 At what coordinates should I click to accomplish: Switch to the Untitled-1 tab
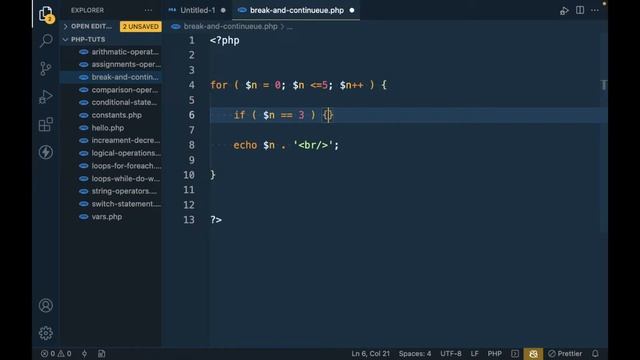click(x=198, y=10)
